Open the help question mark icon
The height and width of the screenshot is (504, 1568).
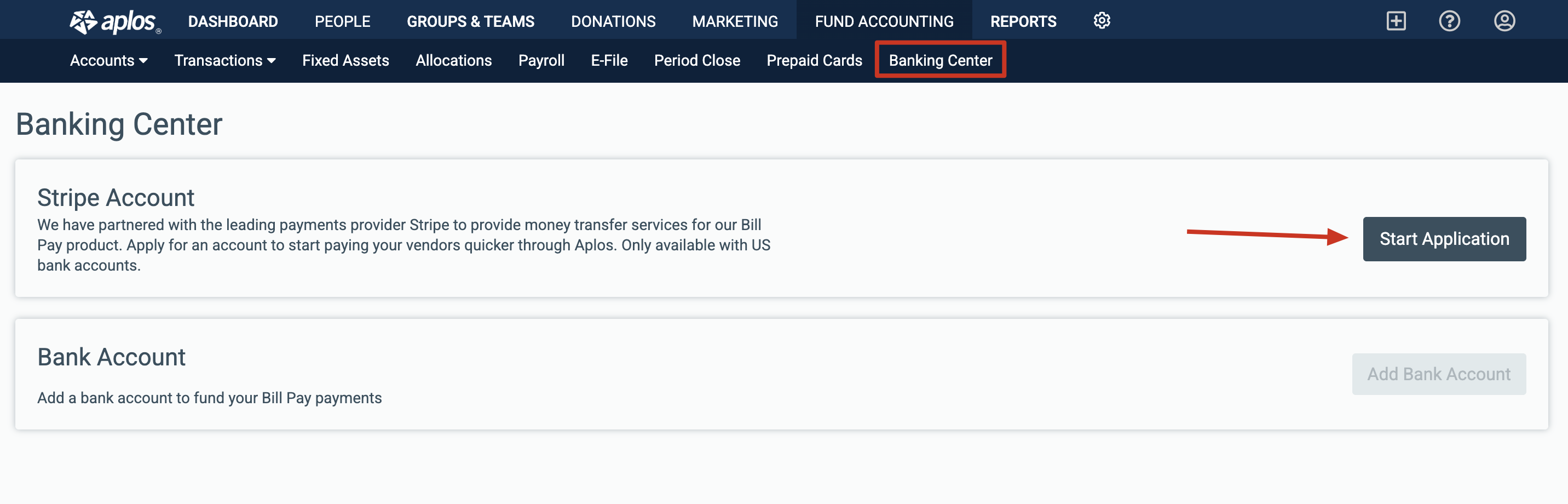click(x=1449, y=21)
